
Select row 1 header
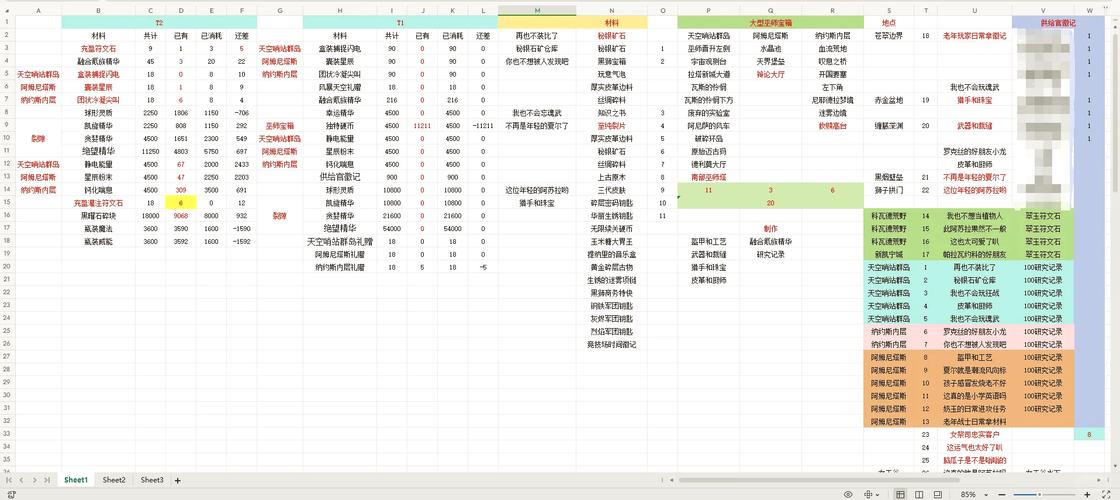(7, 22)
